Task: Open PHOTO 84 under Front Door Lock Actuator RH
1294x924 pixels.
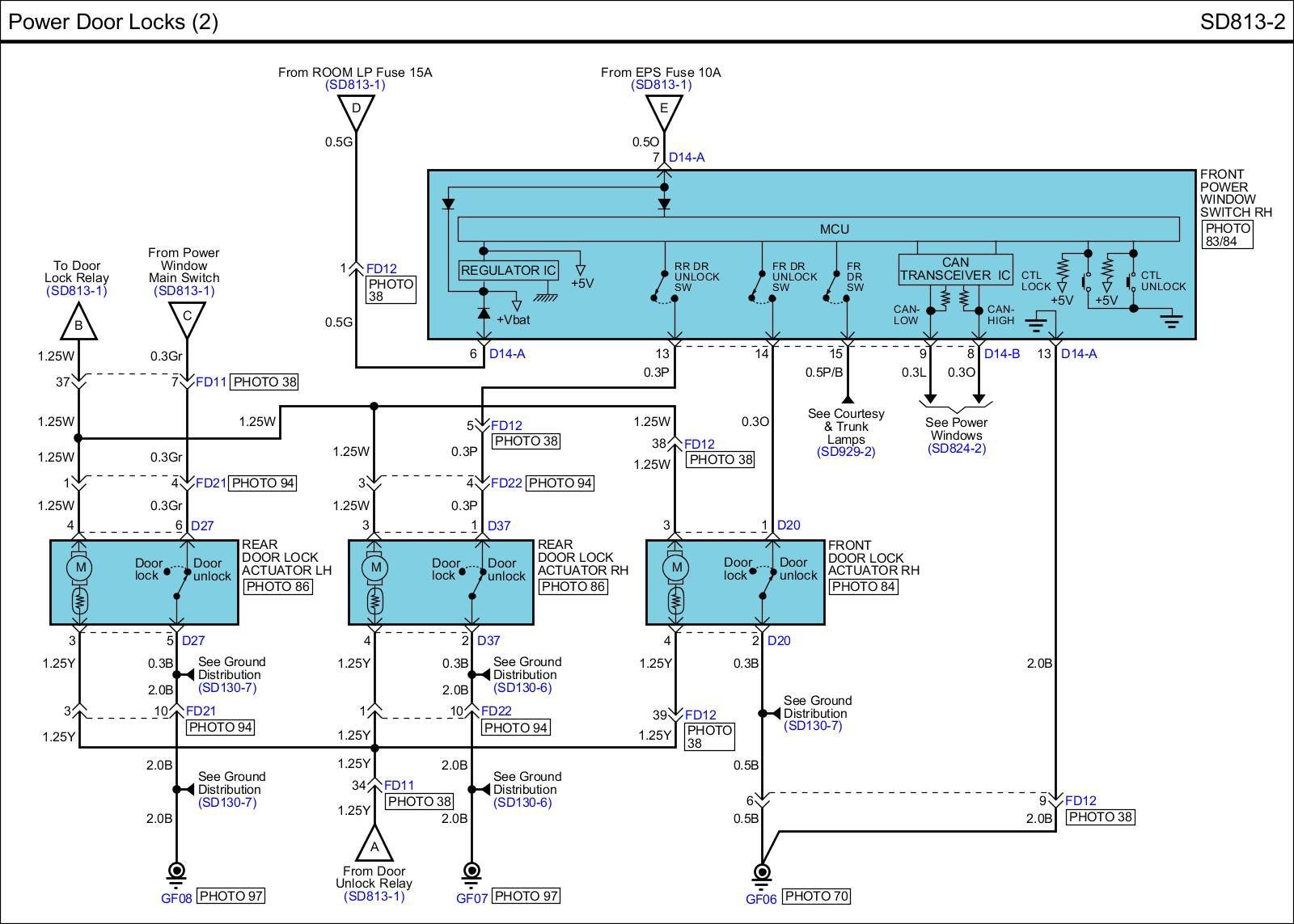Action: tap(863, 586)
